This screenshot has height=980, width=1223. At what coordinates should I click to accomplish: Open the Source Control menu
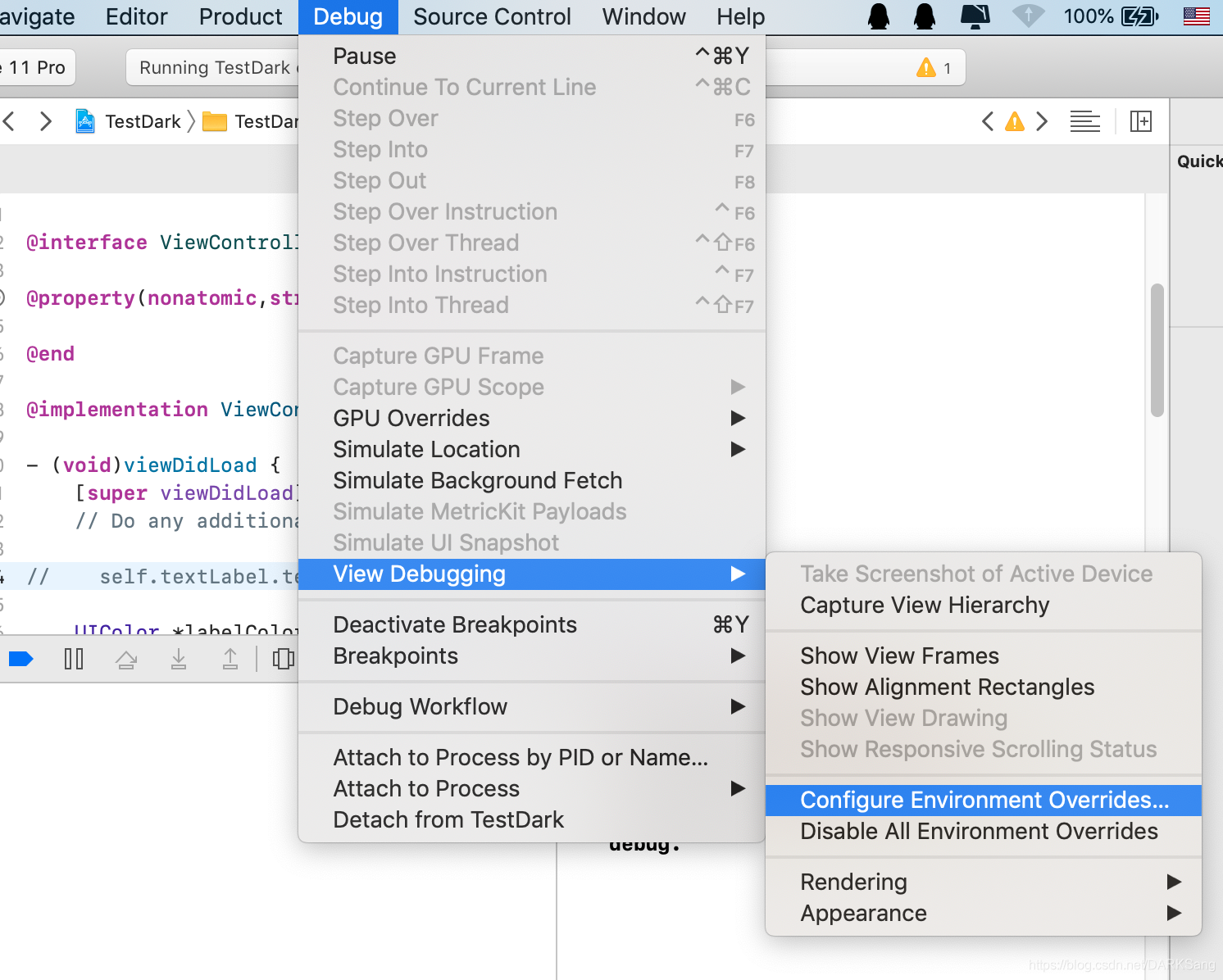click(x=492, y=16)
